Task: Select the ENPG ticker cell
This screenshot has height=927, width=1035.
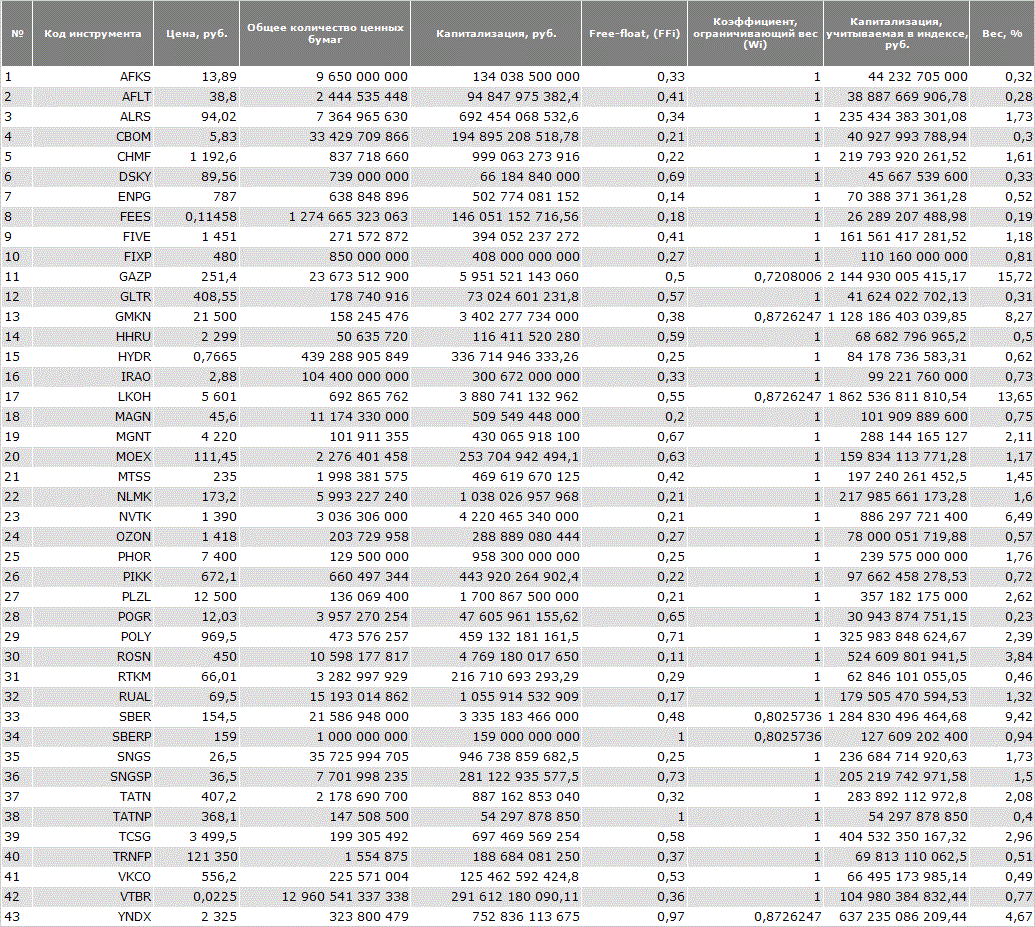Action: pyautogui.click(x=92, y=197)
